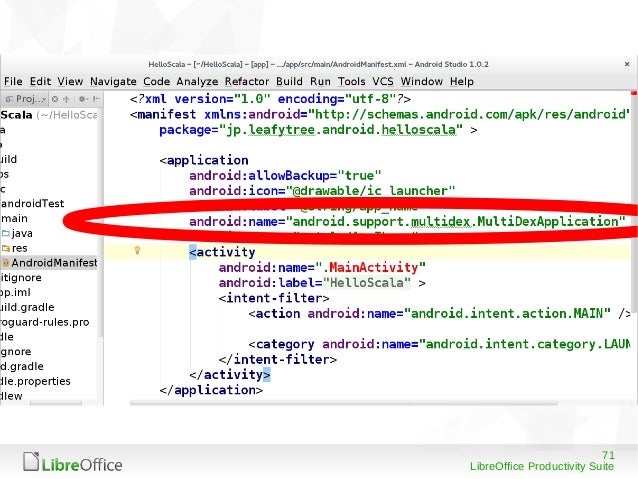This screenshot has height=479, width=638.
Task: Open the Project view selector dropdown
Action: pyautogui.click(x=26, y=99)
